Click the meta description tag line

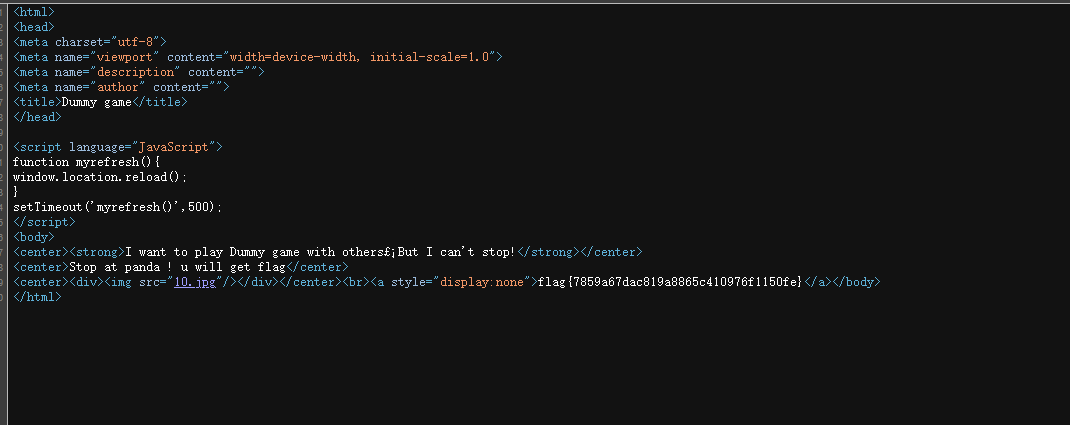[x=139, y=72]
